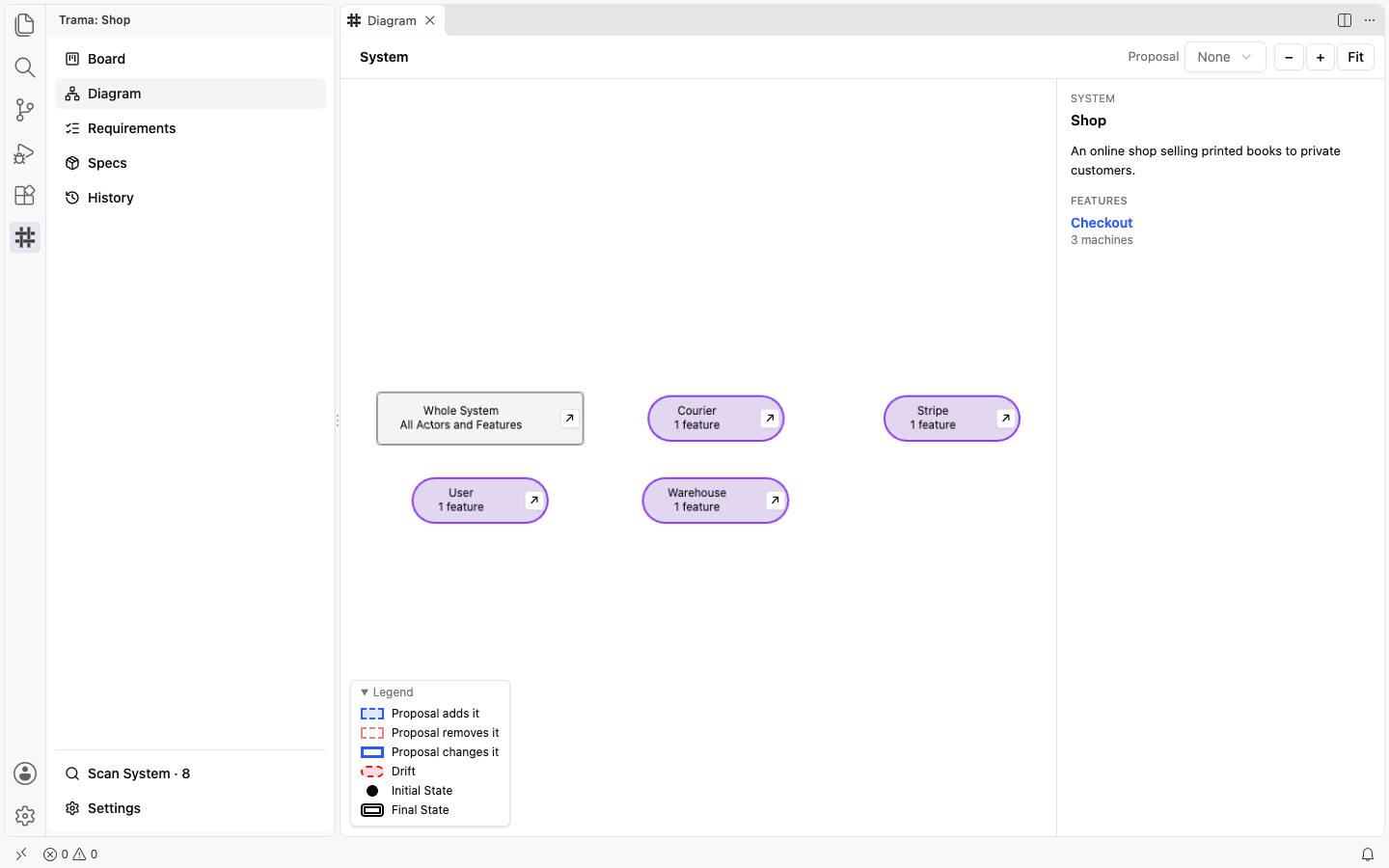1389x868 pixels.
Task: Open the Source Control branch icon
Action: click(25, 110)
